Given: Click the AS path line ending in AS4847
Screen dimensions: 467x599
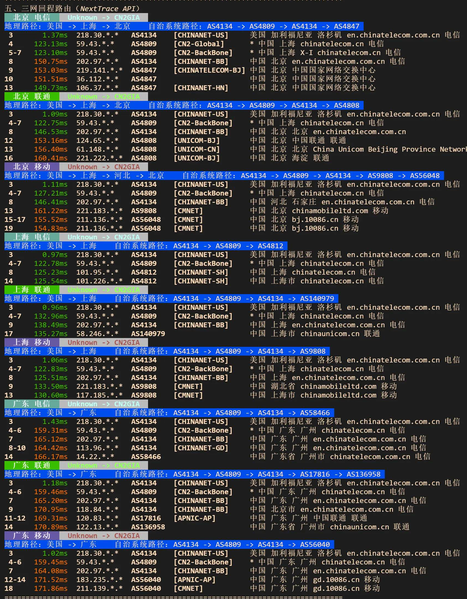Looking at the screenshot, I should click(x=184, y=26).
